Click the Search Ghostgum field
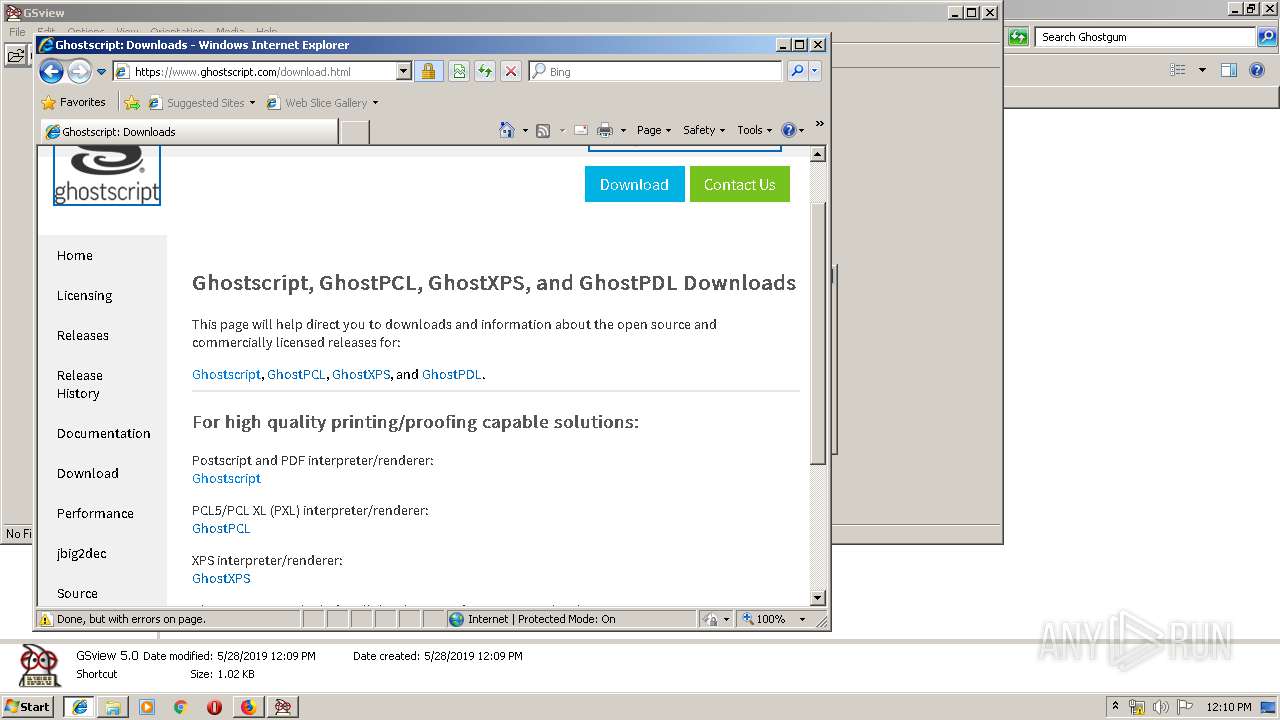The height and width of the screenshot is (720, 1280). click(x=1147, y=37)
